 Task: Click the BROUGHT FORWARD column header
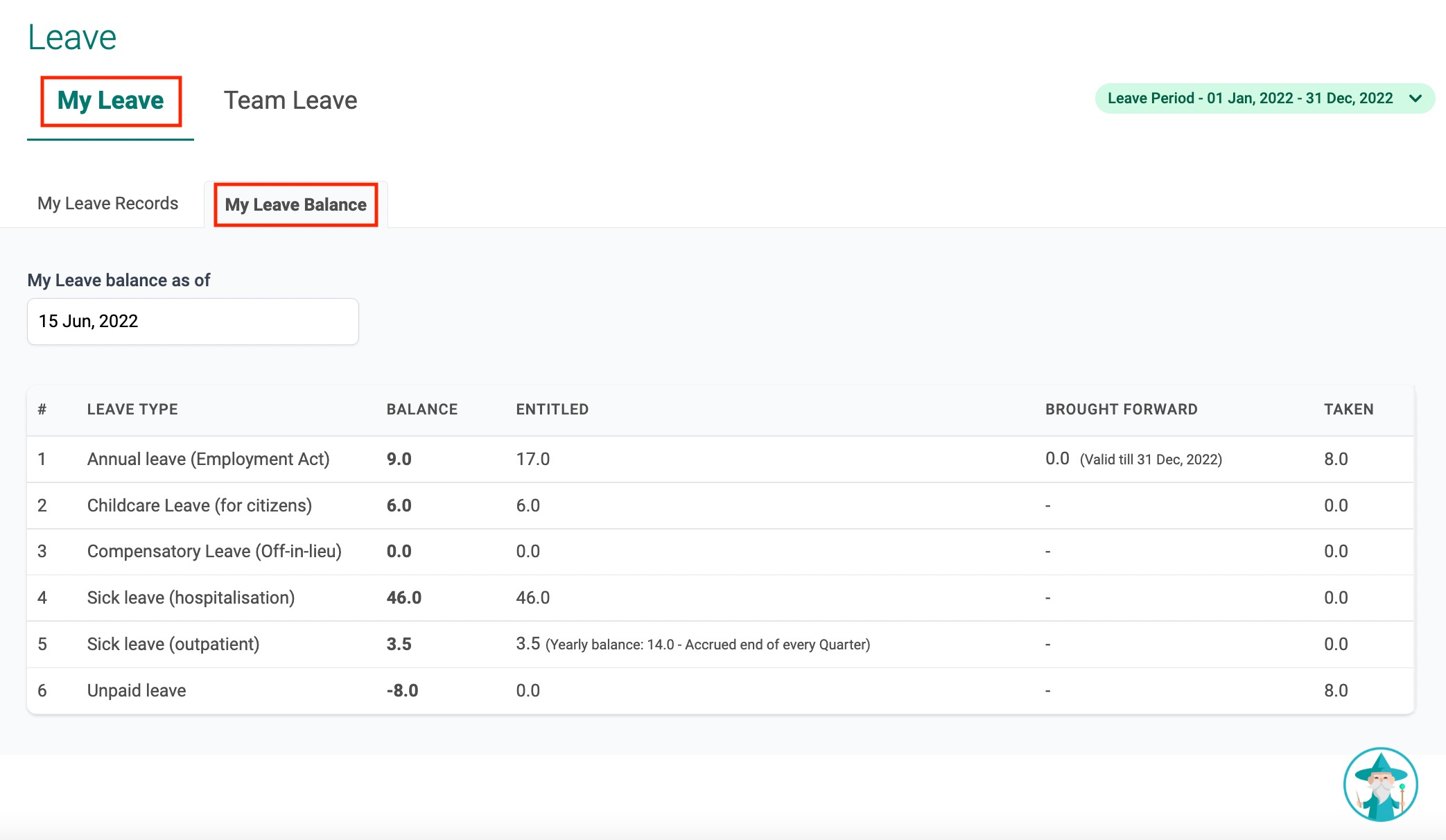click(1121, 409)
